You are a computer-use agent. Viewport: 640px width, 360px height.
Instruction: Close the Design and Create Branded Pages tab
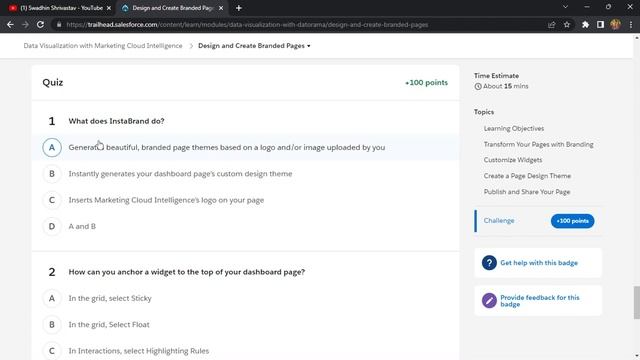click(x=221, y=8)
